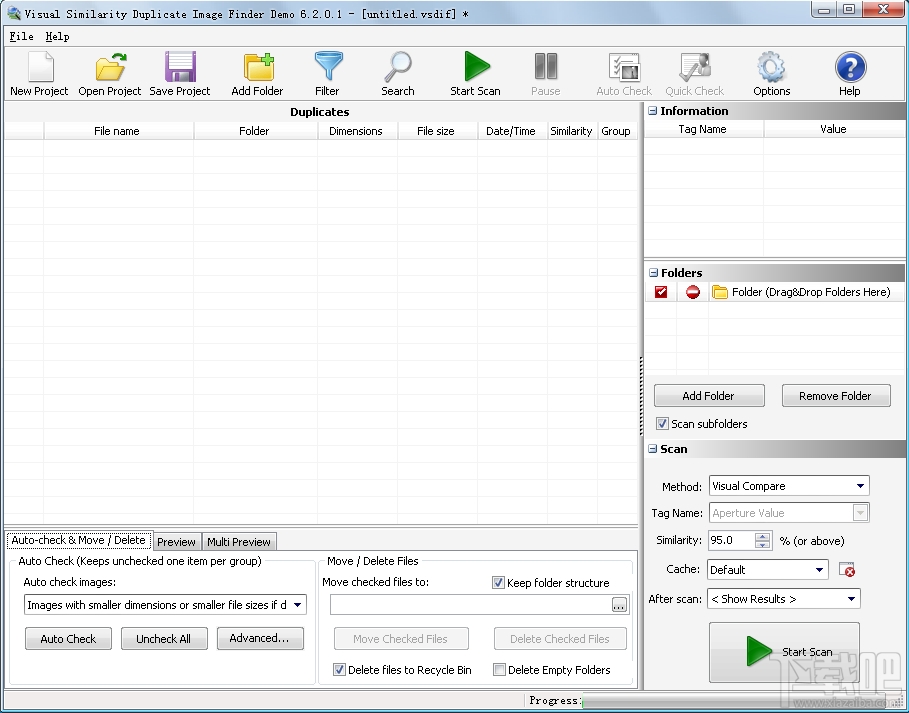Toggle Scan subfolders checkbox
Image resolution: width=909 pixels, height=713 pixels.
point(662,424)
